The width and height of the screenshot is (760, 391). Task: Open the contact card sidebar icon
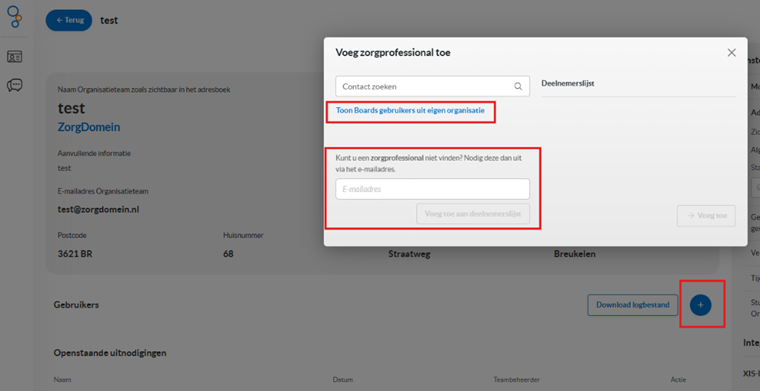pos(15,57)
